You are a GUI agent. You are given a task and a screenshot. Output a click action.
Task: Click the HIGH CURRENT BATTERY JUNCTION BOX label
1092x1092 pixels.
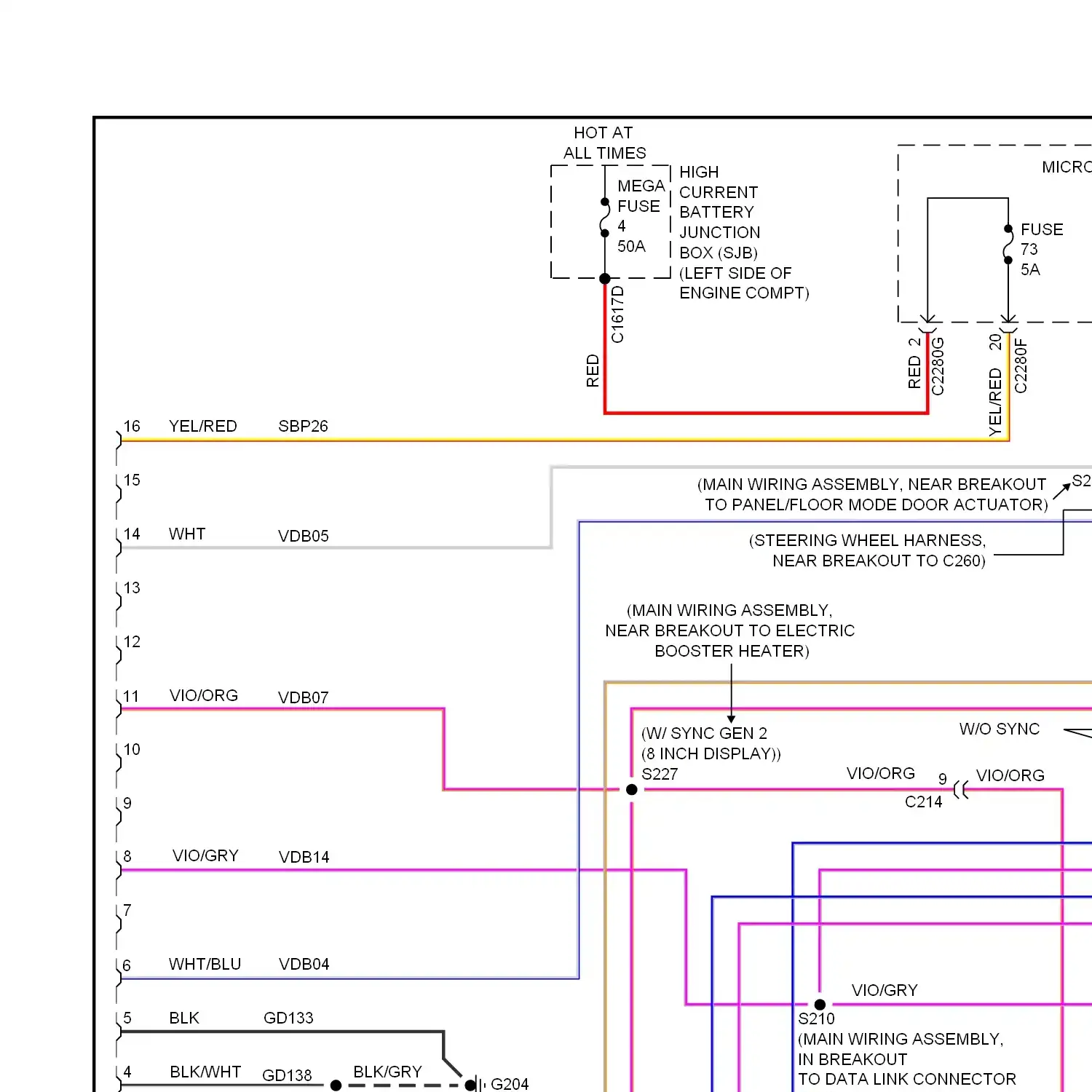coord(743,232)
